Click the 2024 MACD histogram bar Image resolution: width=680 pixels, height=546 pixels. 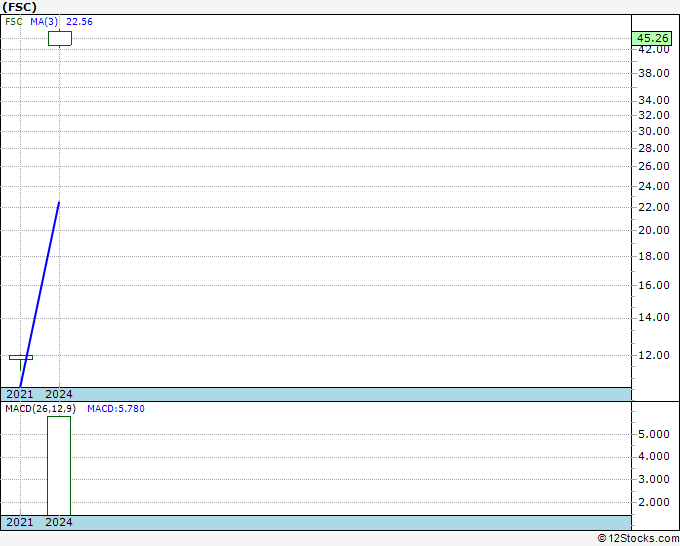59,466
